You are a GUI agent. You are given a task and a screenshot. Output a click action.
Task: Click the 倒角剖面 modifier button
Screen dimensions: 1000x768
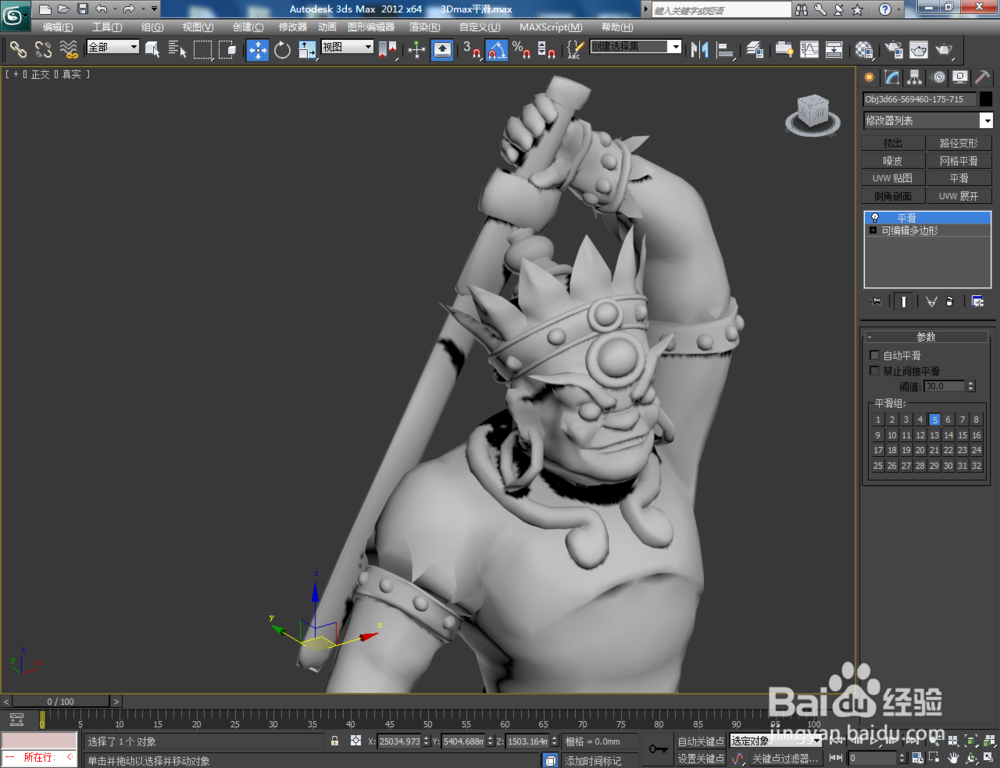point(893,196)
